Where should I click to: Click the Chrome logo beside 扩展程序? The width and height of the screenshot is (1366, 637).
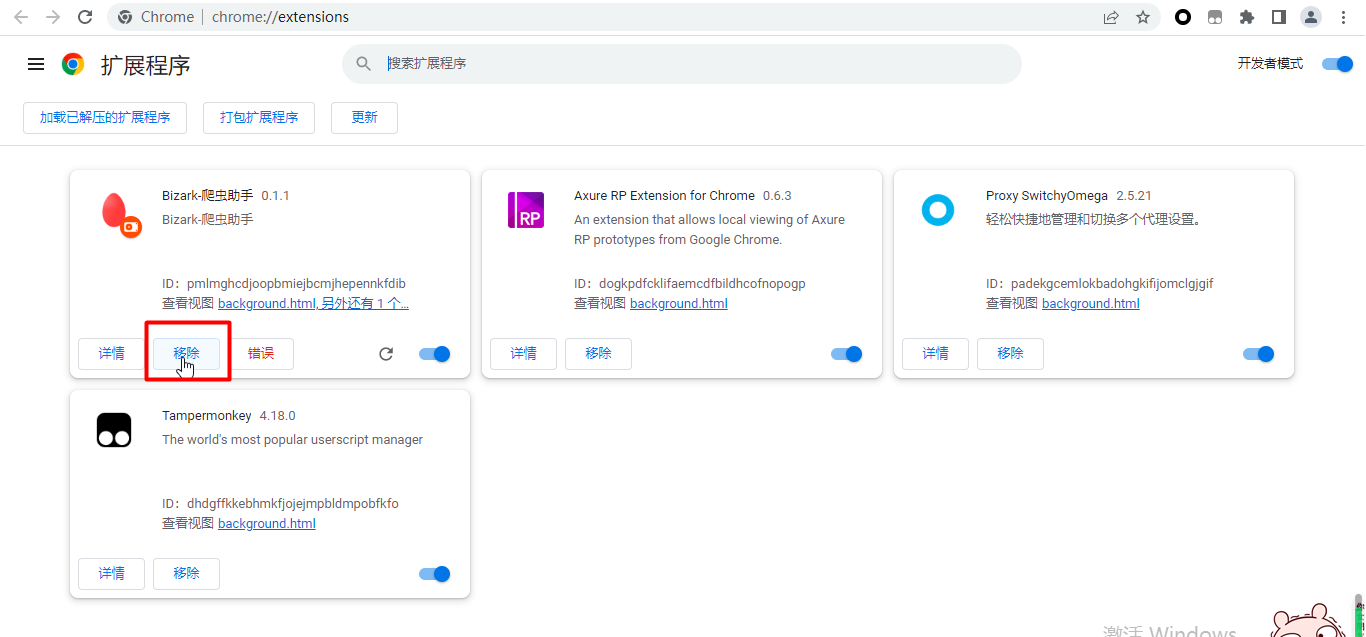click(x=73, y=65)
